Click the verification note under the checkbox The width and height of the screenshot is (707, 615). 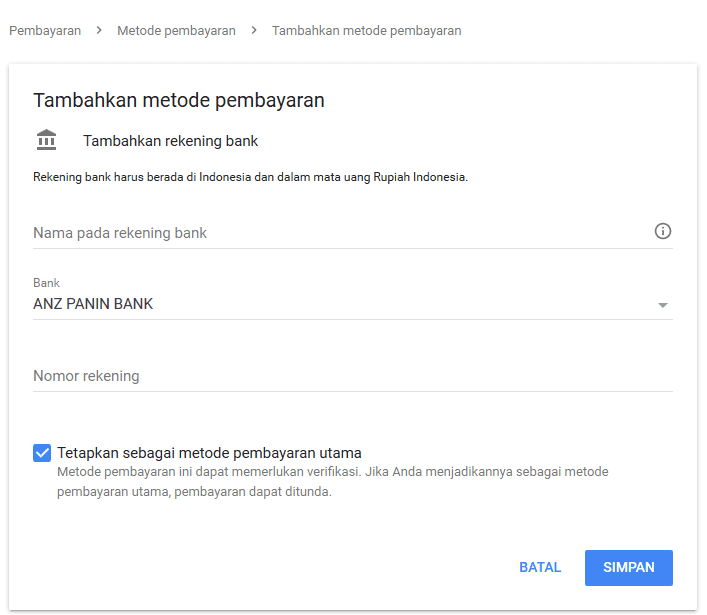point(333,482)
